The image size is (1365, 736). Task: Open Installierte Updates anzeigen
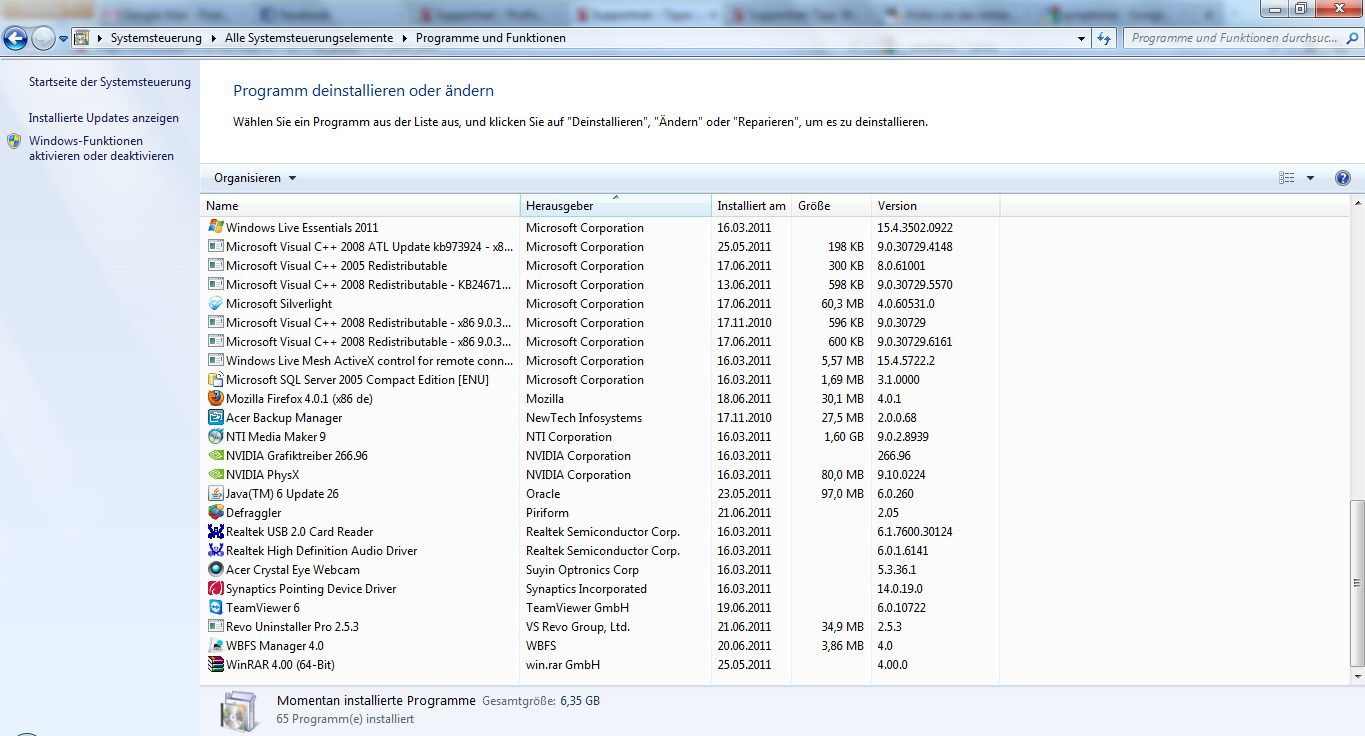(106, 117)
